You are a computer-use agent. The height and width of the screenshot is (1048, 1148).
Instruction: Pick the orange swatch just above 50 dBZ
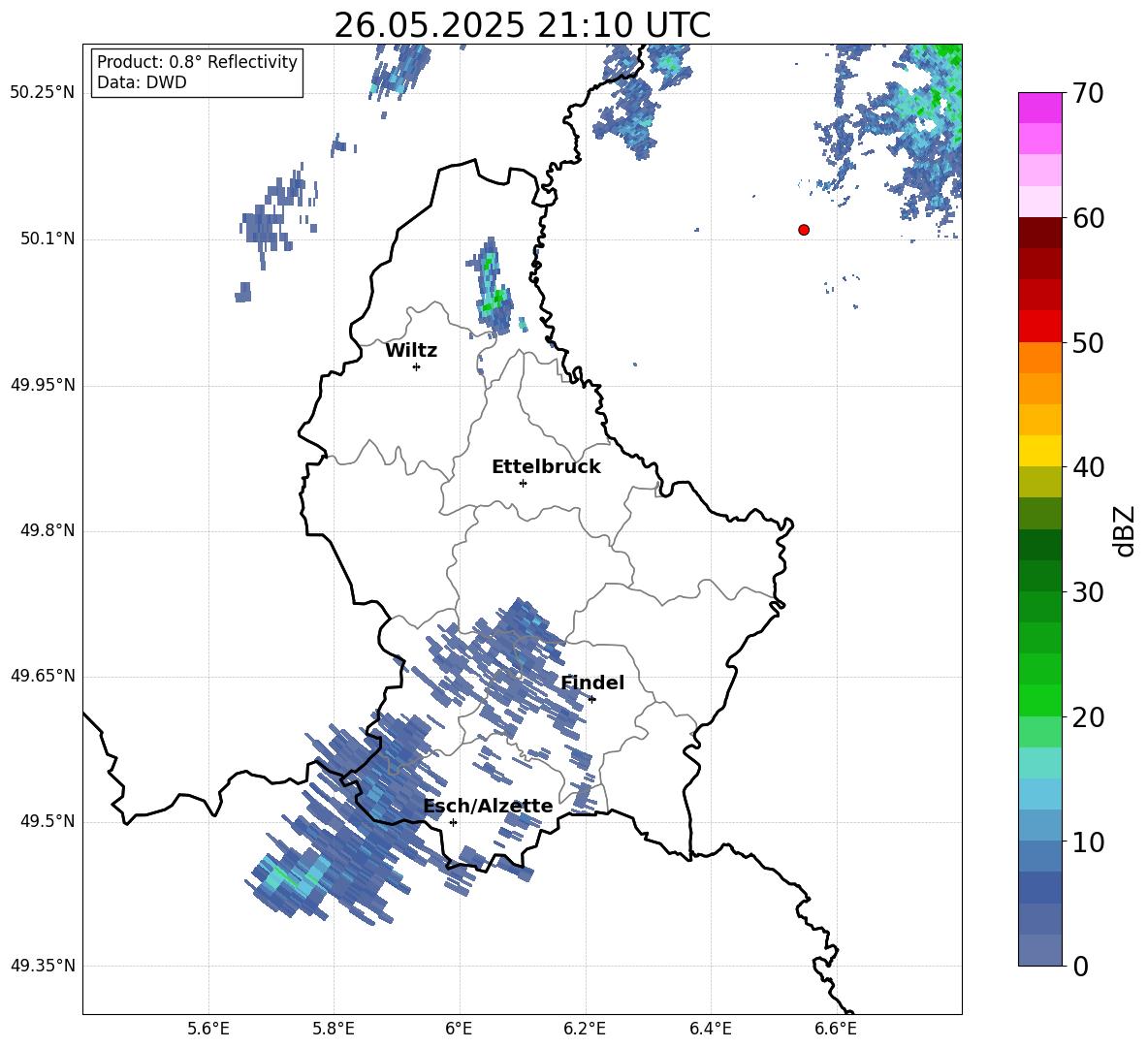pyautogui.click(x=1040, y=357)
